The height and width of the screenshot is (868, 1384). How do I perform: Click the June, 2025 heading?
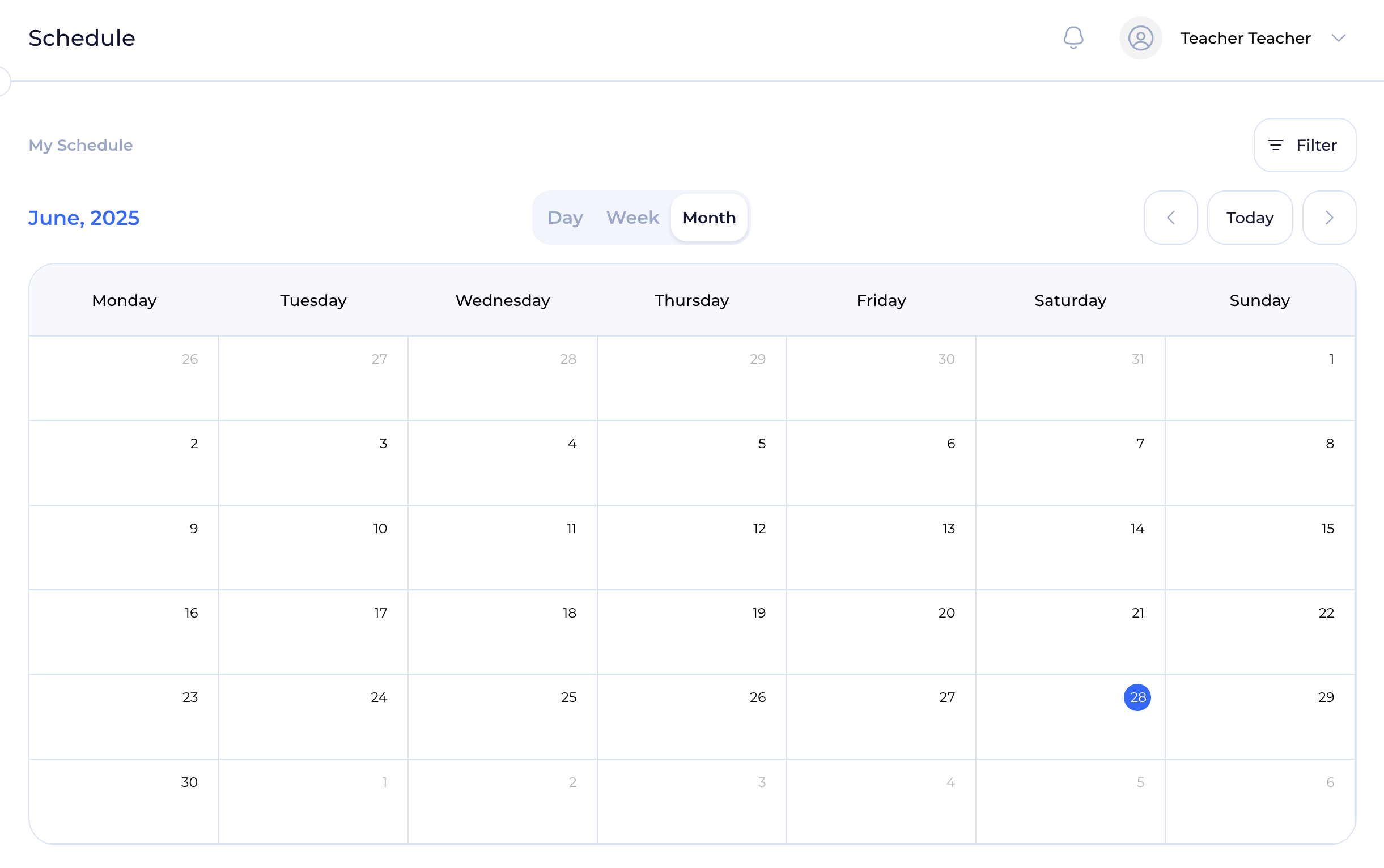point(84,218)
